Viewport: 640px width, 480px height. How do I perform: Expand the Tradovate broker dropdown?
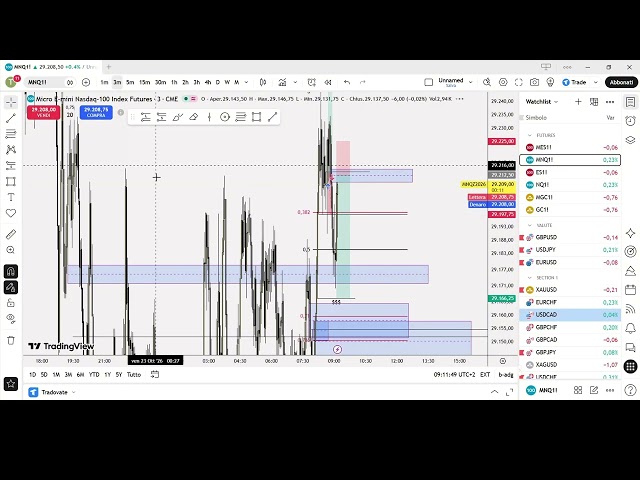[x=74, y=392]
